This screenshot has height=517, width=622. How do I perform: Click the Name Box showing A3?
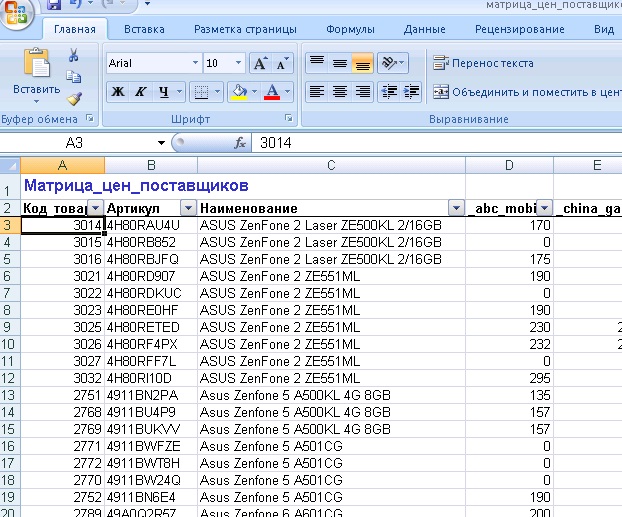coord(74,142)
